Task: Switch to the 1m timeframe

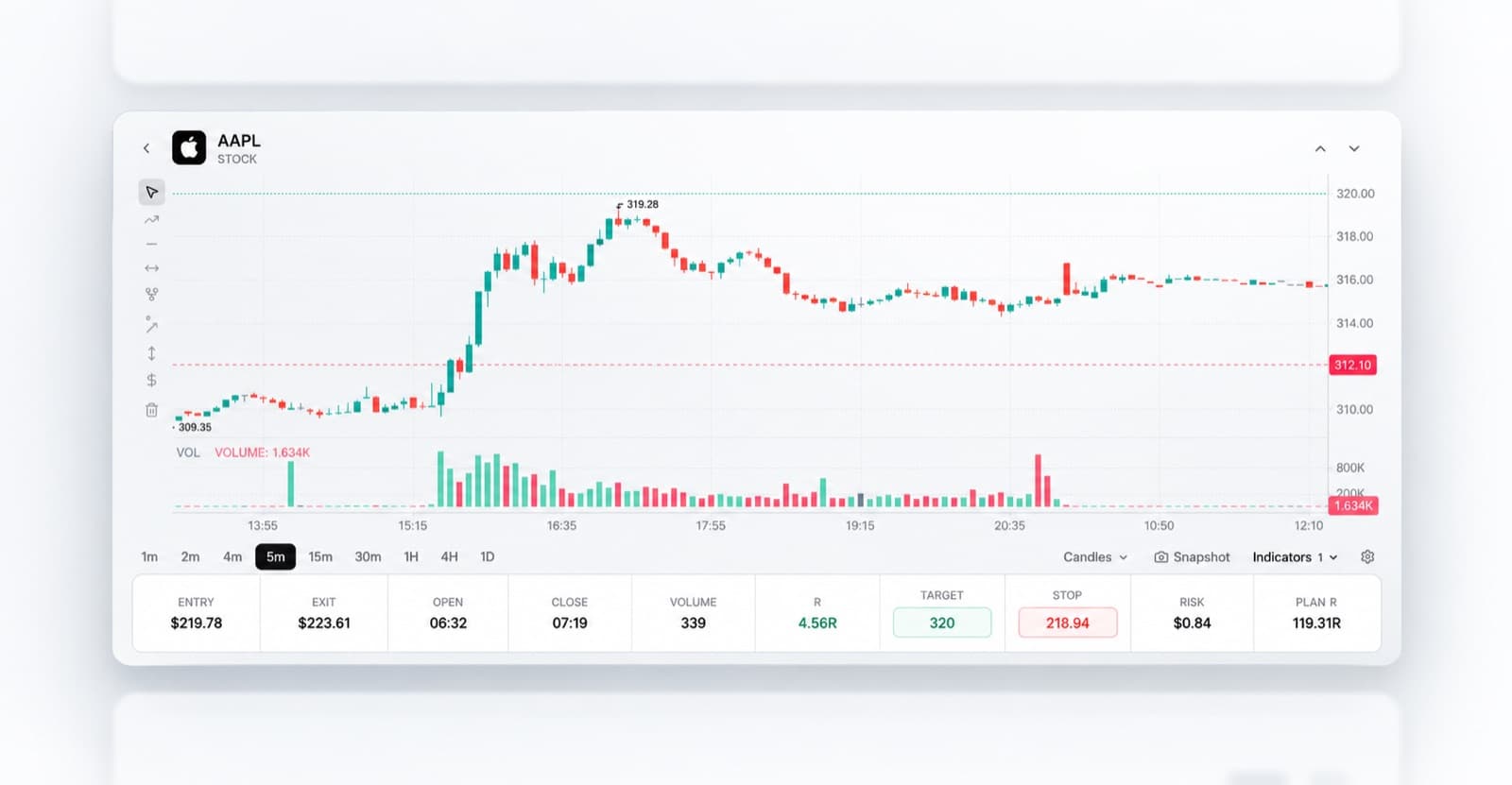Action: (x=149, y=557)
